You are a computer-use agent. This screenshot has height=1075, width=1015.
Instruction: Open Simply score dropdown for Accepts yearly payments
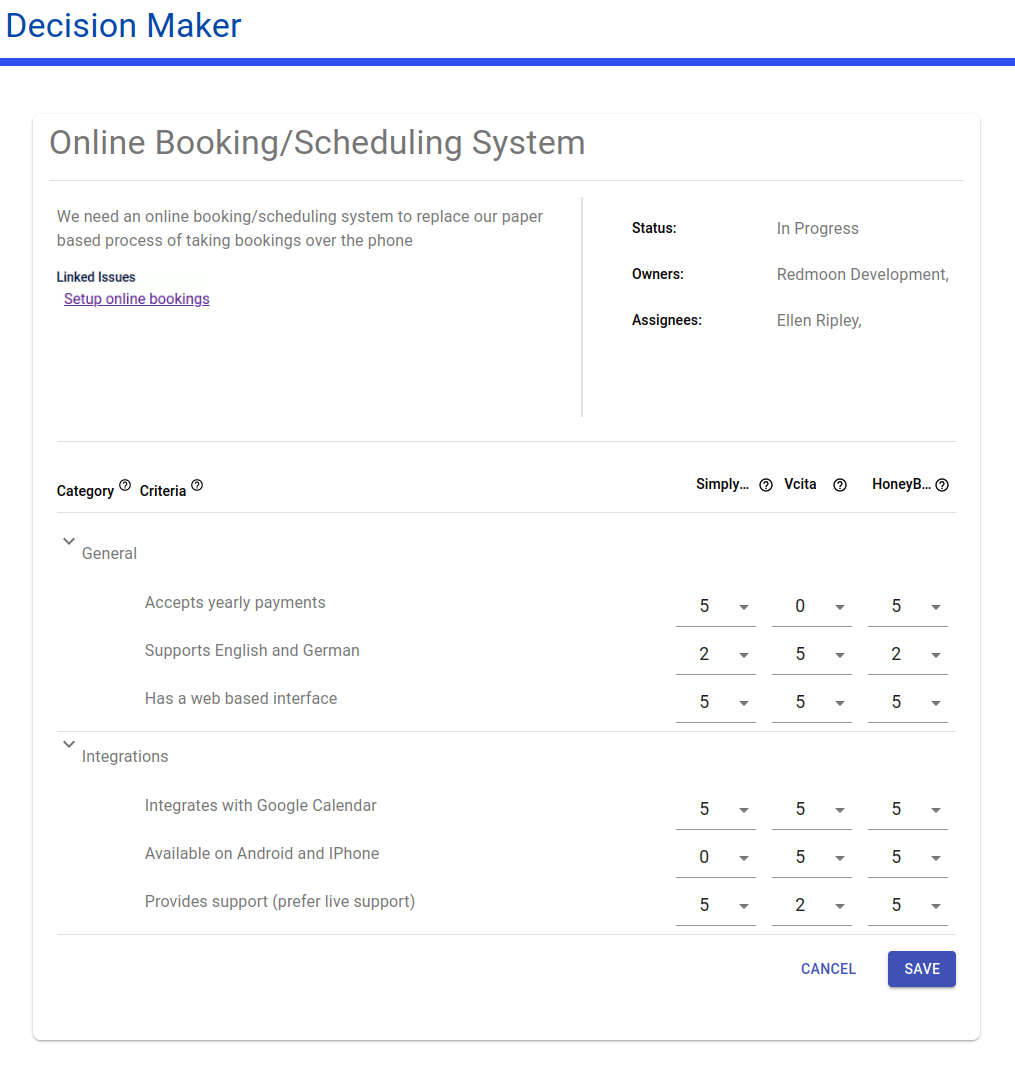pyautogui.click(x=715, y=607)
